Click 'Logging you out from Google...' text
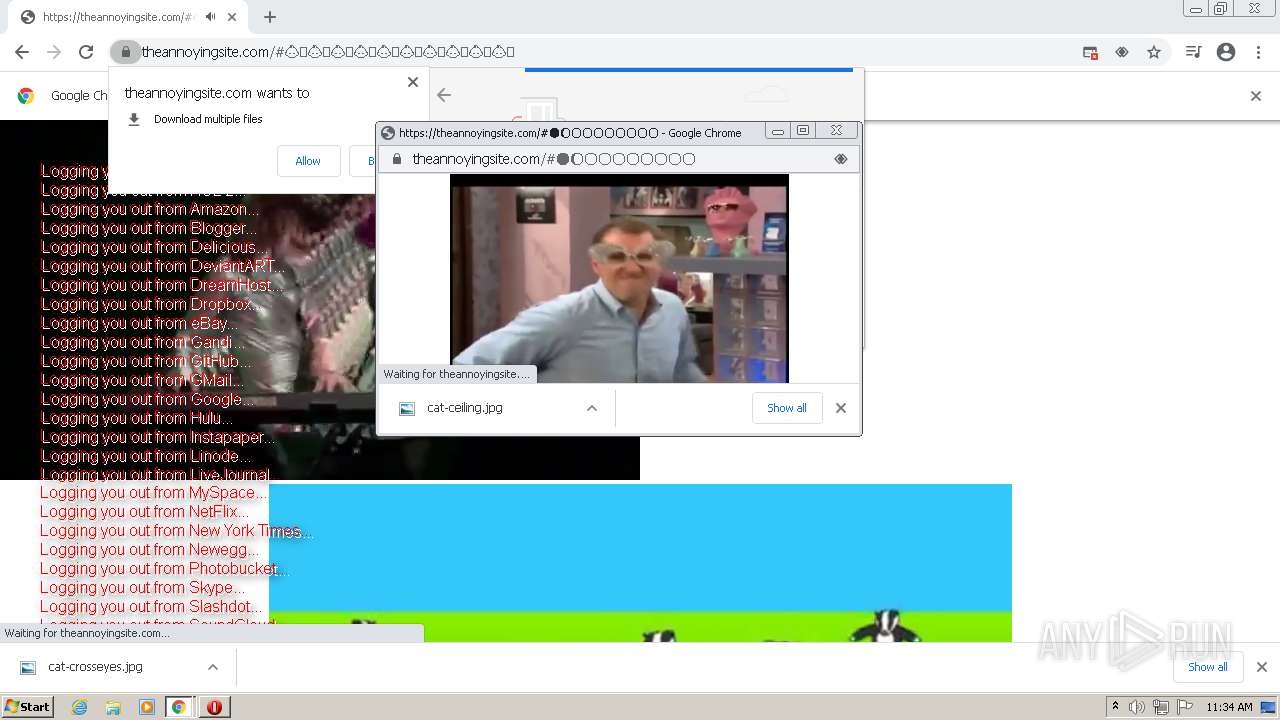 click(x=148, y=399)
